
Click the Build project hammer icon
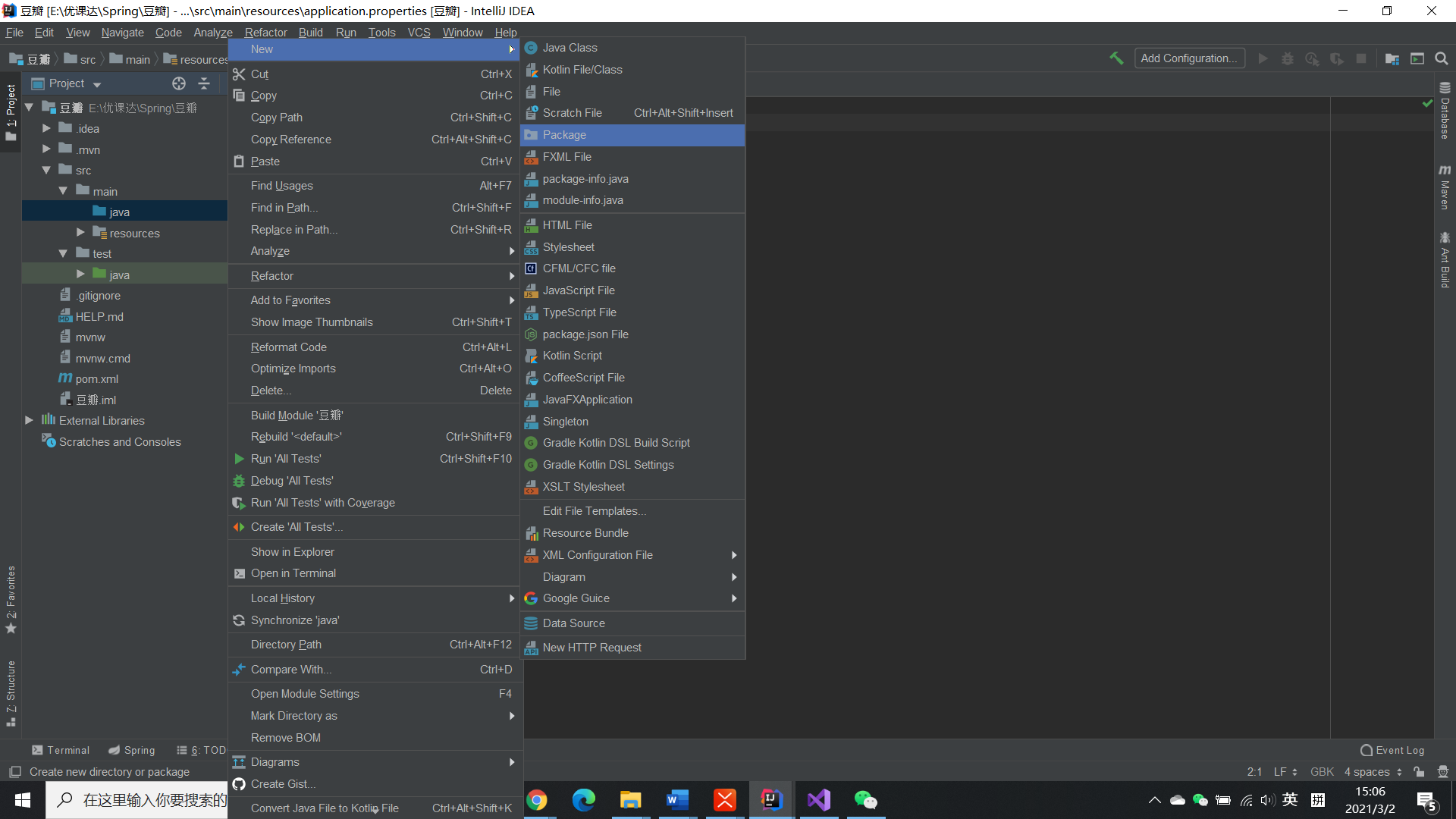point(1116,58)
